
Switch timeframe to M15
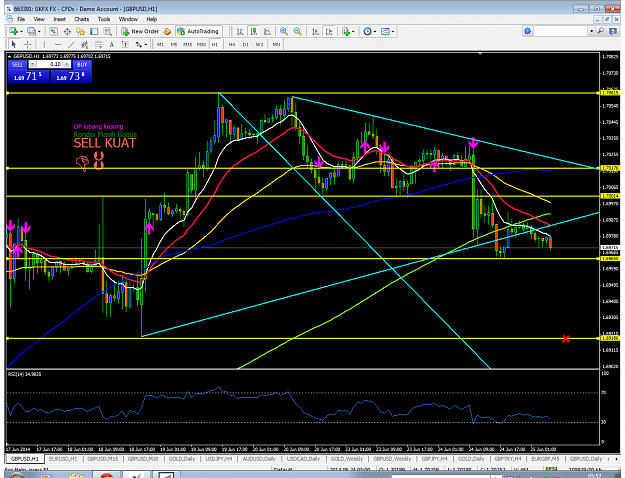pos(187,45)
